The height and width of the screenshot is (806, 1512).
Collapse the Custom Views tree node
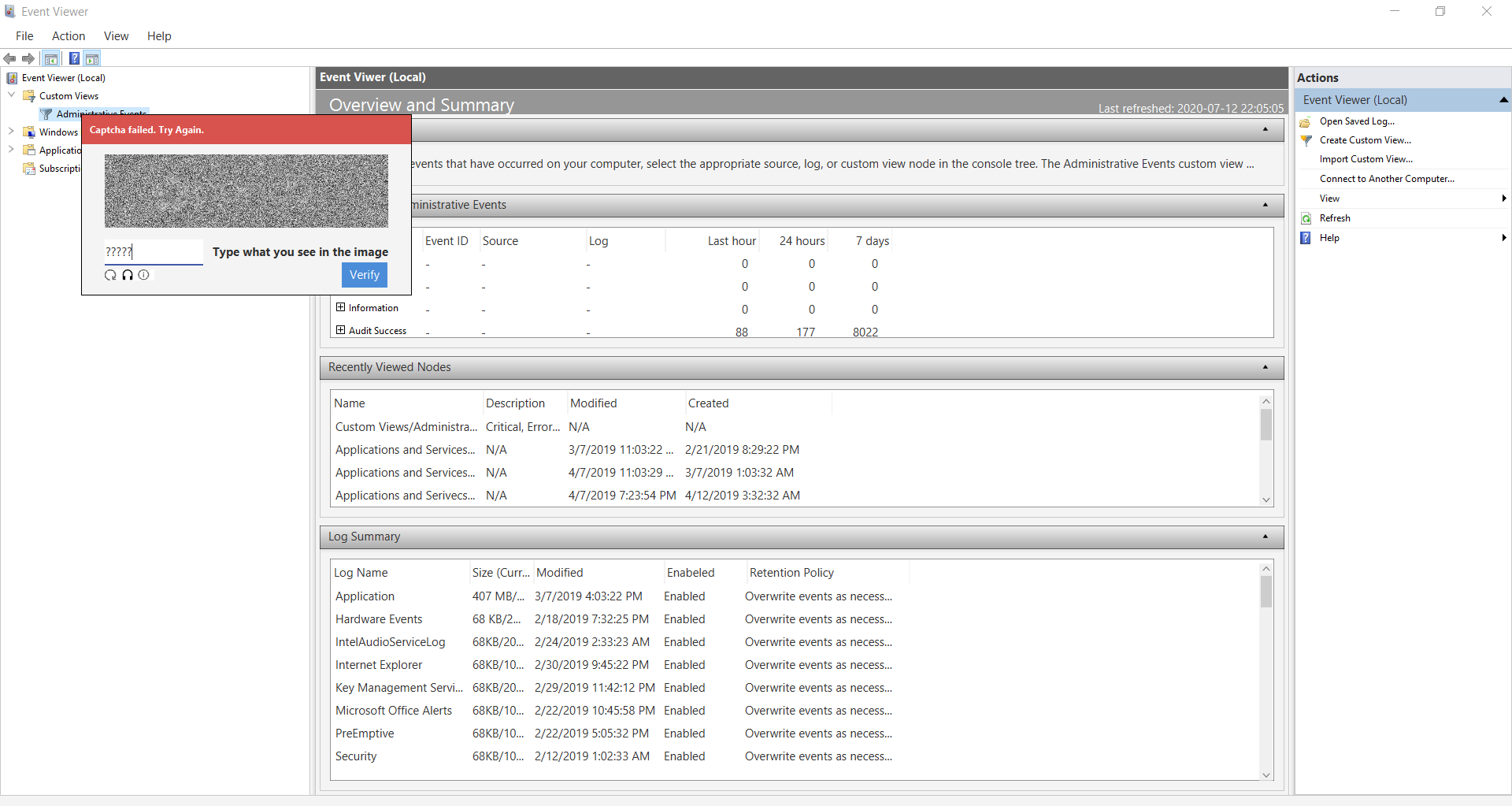pyautogui.click(x=11, y=95)
